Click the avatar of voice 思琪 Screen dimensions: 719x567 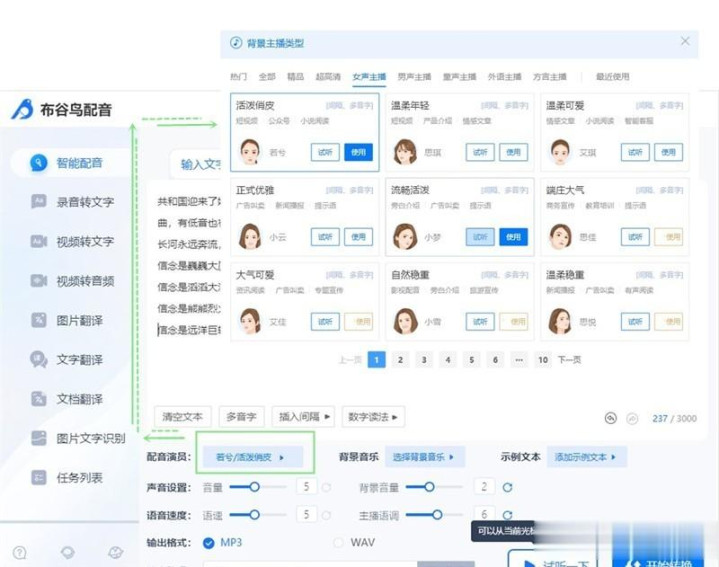(x=405, y=152)
